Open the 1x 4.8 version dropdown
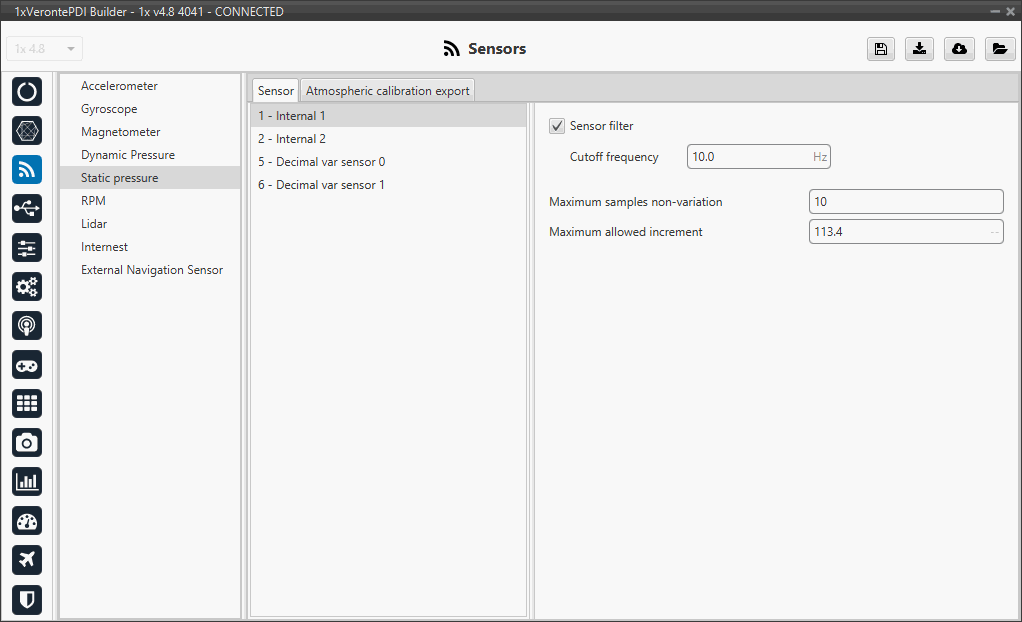The height and width of the screenshot is (622, 1022). tap(45, 49)
